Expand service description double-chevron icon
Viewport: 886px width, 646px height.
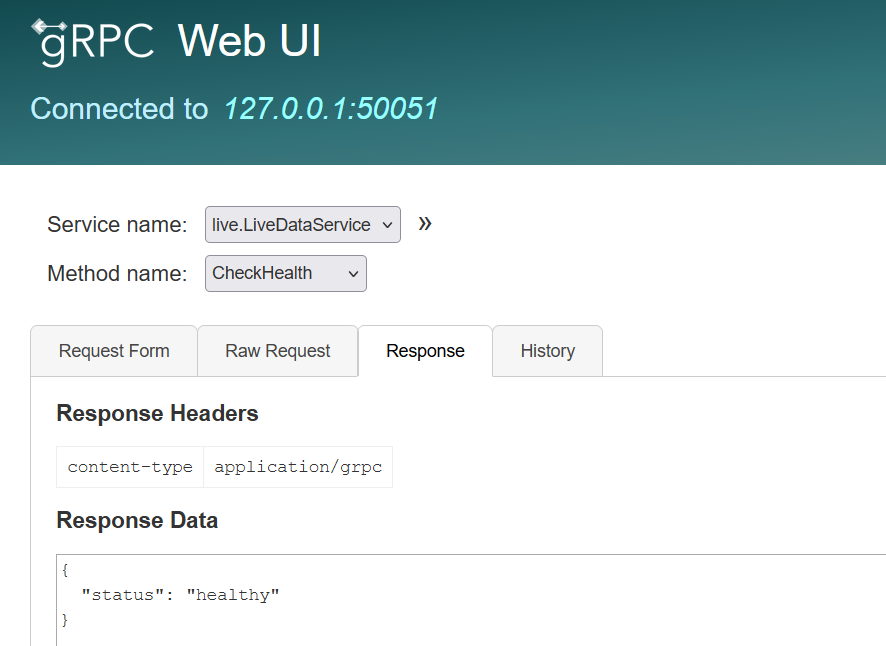point(425,224)
